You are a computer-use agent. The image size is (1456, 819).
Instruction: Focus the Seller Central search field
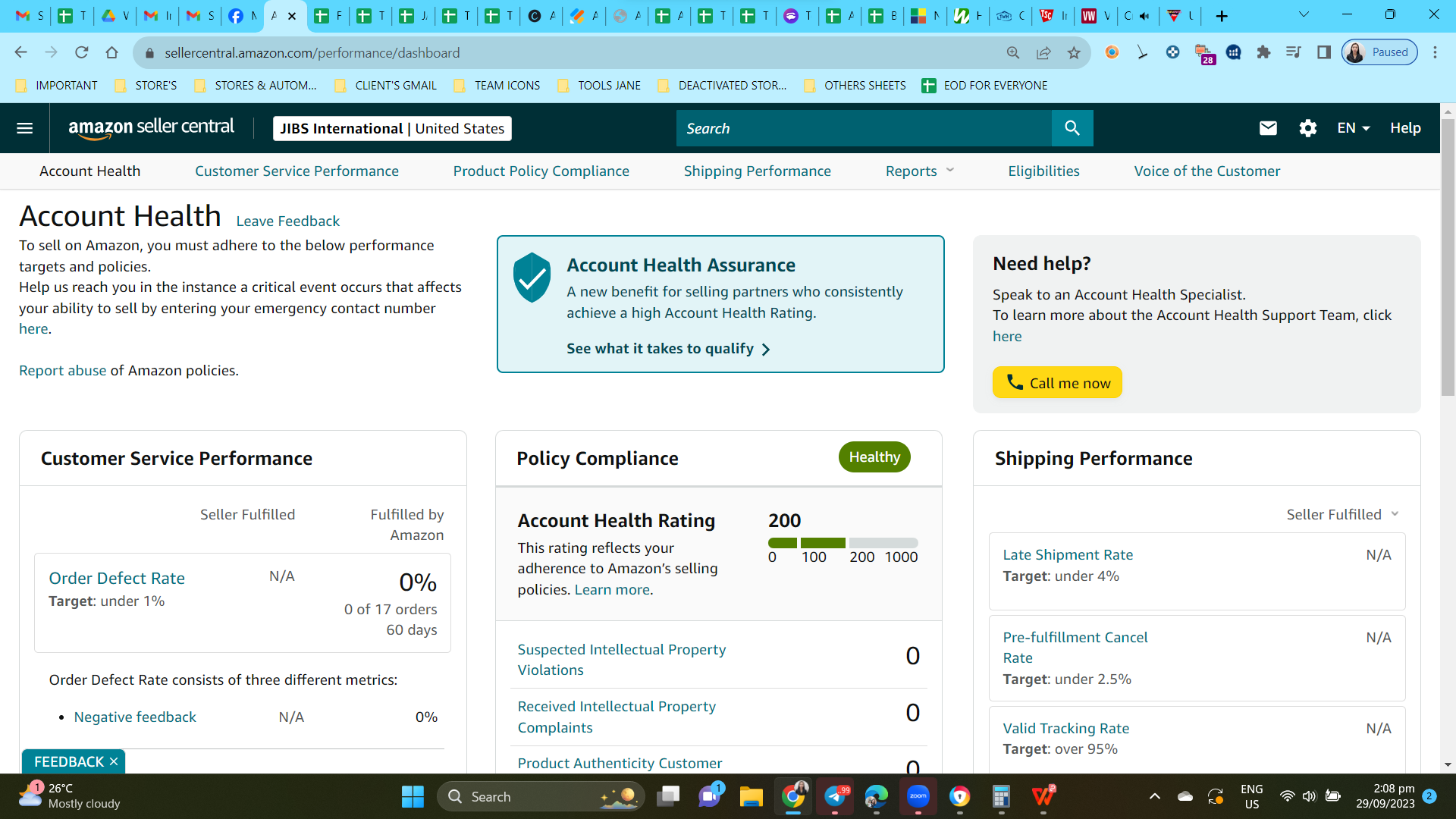tap(864, 128)
